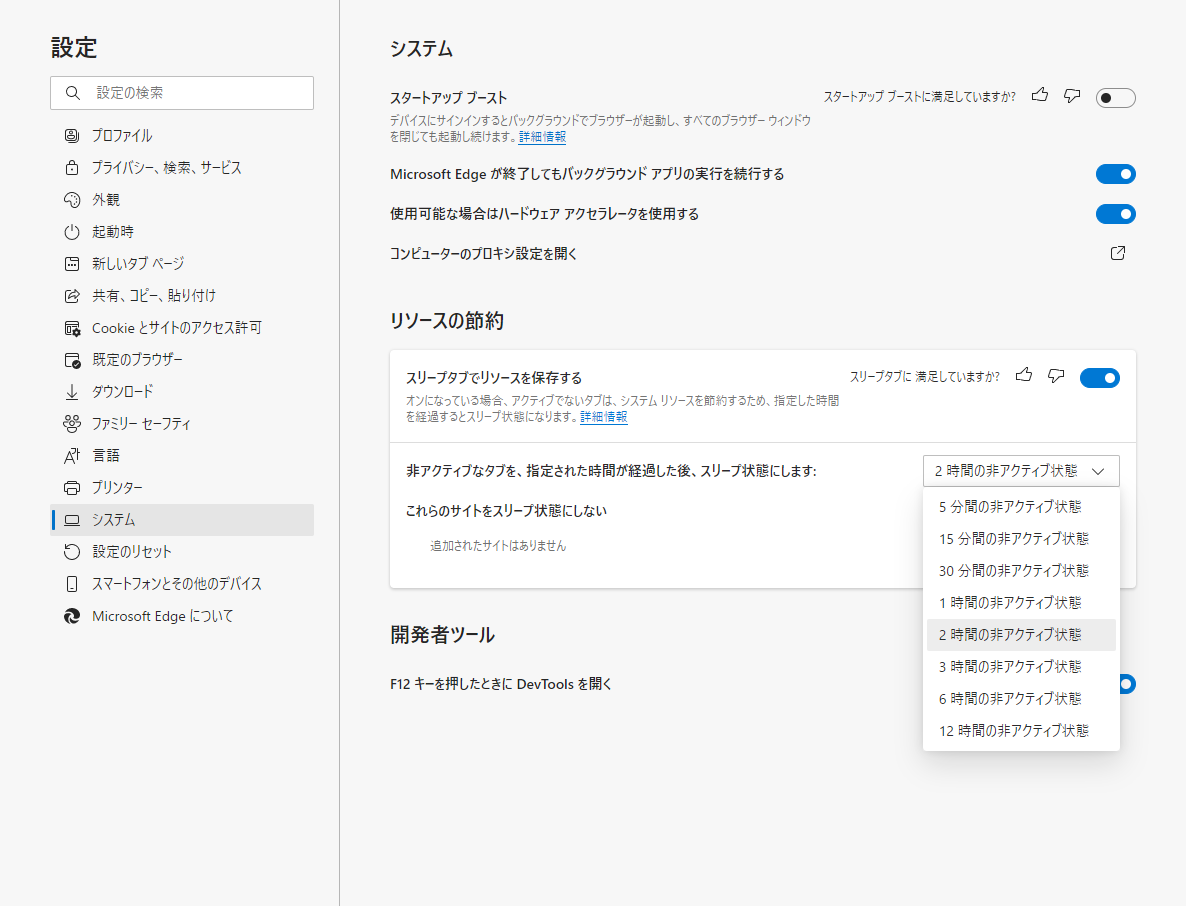Toggle hardware acceleration switch
This screenshot has height=906, width=1186.
coord(1116,214)
